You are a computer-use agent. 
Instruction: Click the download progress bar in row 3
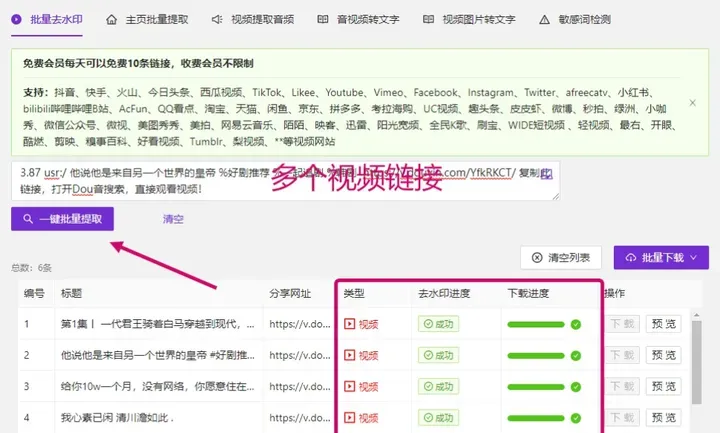click(x=536, y=387)
